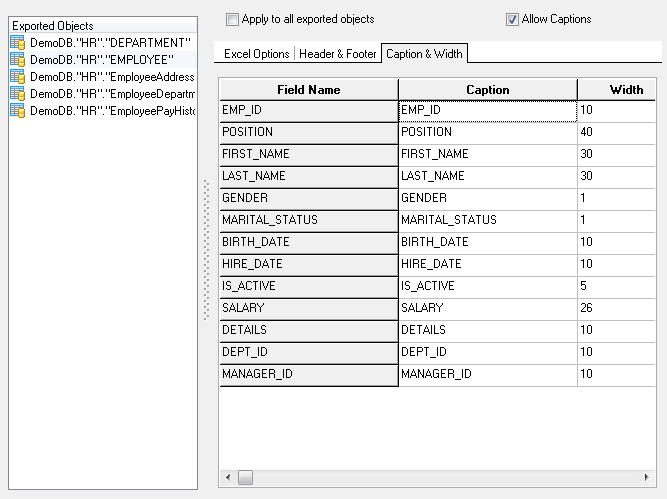Image resolution: width=667 pixels, height=499 pixels.
Task: Click the EmployeePayHistory table icon
Action: coord(17,110)
